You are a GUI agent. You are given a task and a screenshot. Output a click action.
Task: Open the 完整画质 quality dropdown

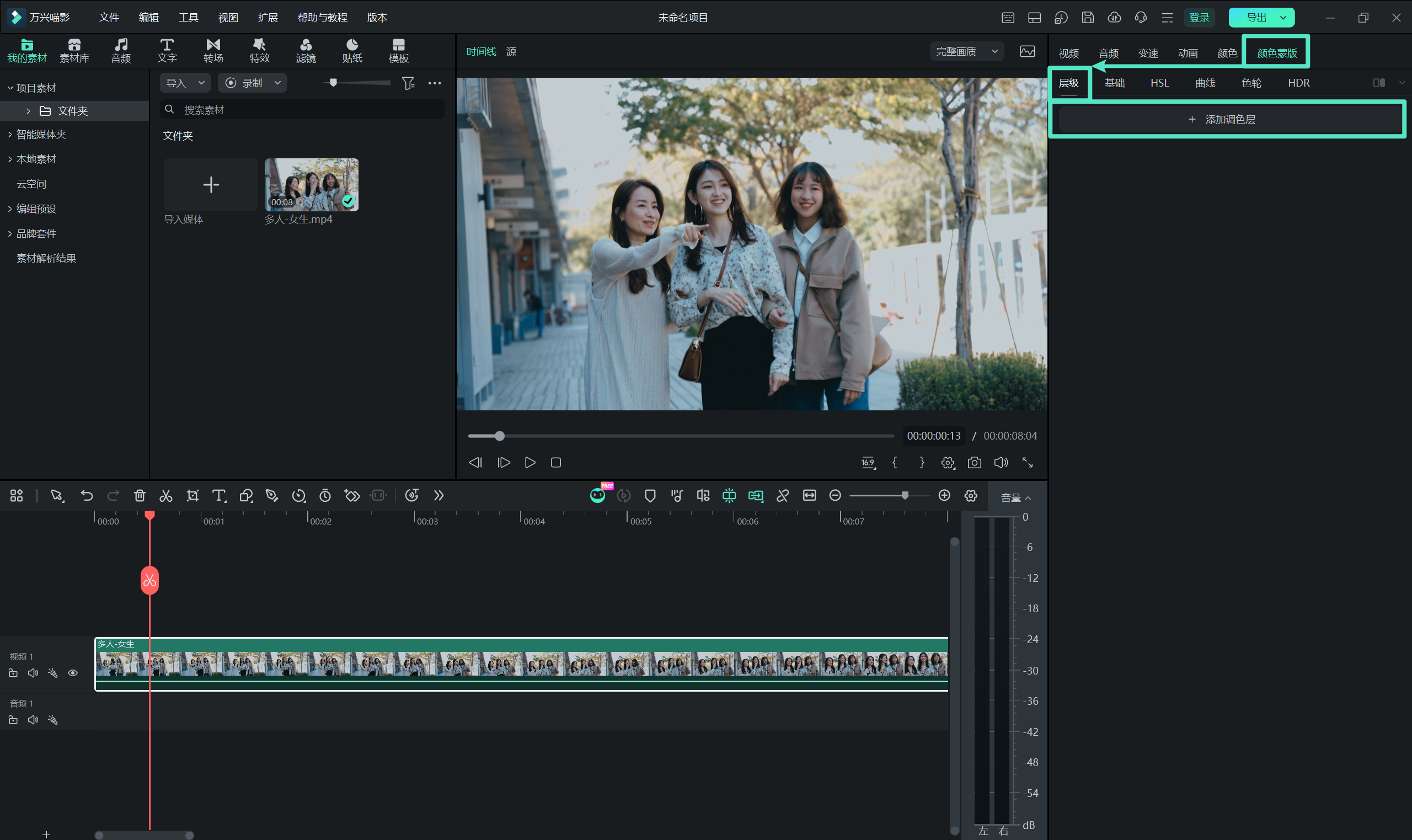coord(966,51)
